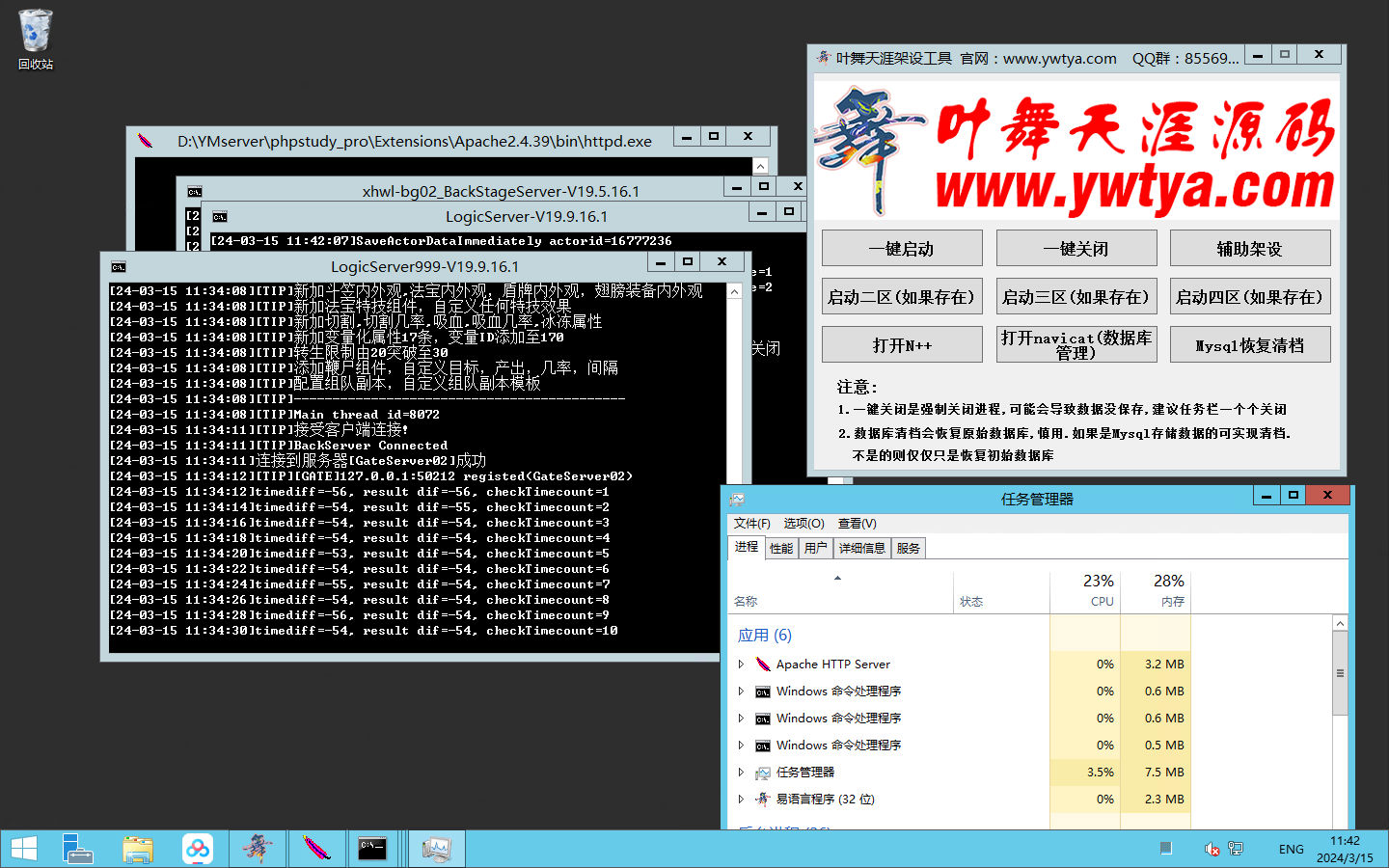This screenshot has height=868, width=1389.
Task: Click the LogicServer999-V19.9.16.1 title bar
Action: click(x=424, y=266)
